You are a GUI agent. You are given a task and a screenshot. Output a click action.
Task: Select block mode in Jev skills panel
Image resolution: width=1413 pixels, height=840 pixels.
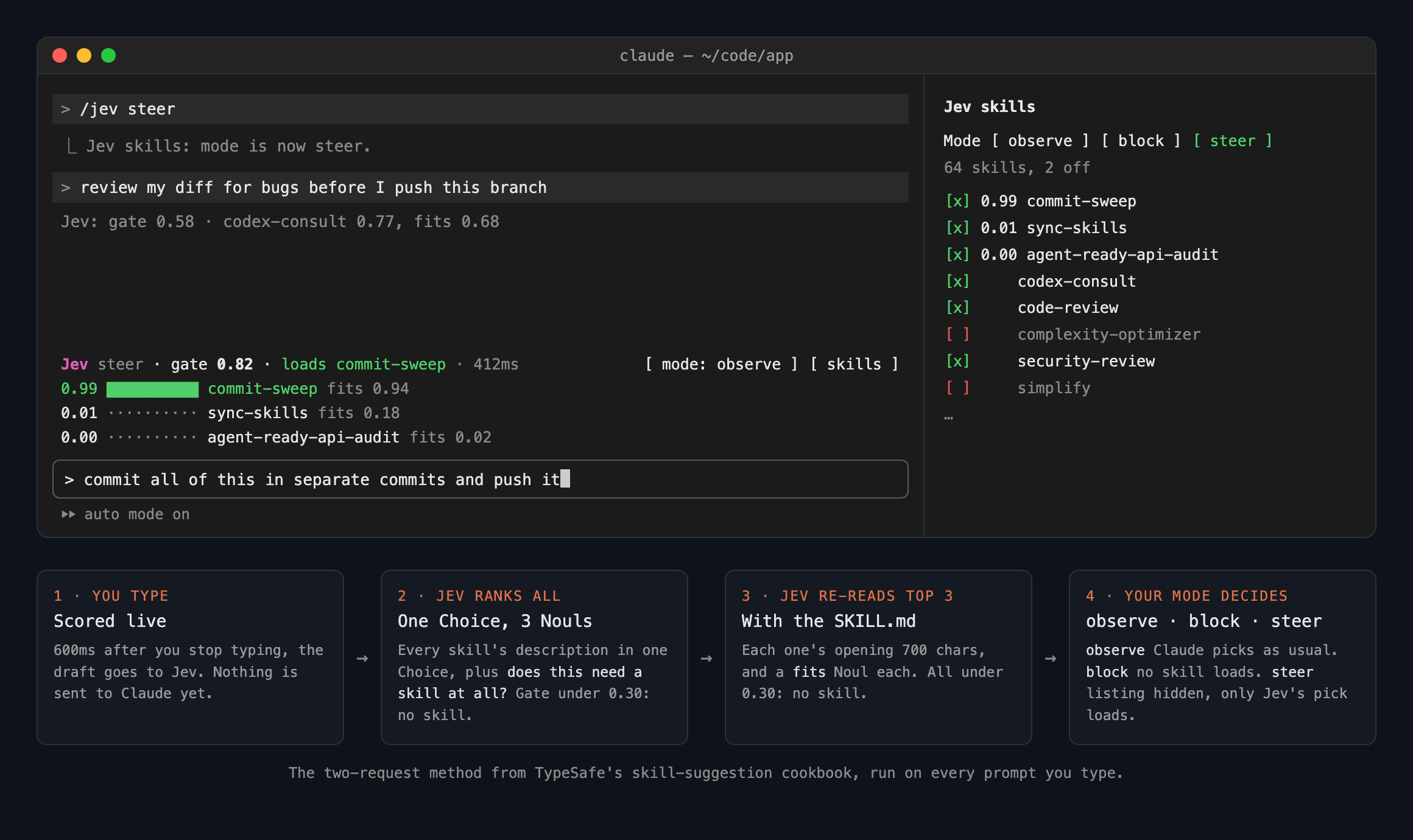click(x=1141, y=141)
